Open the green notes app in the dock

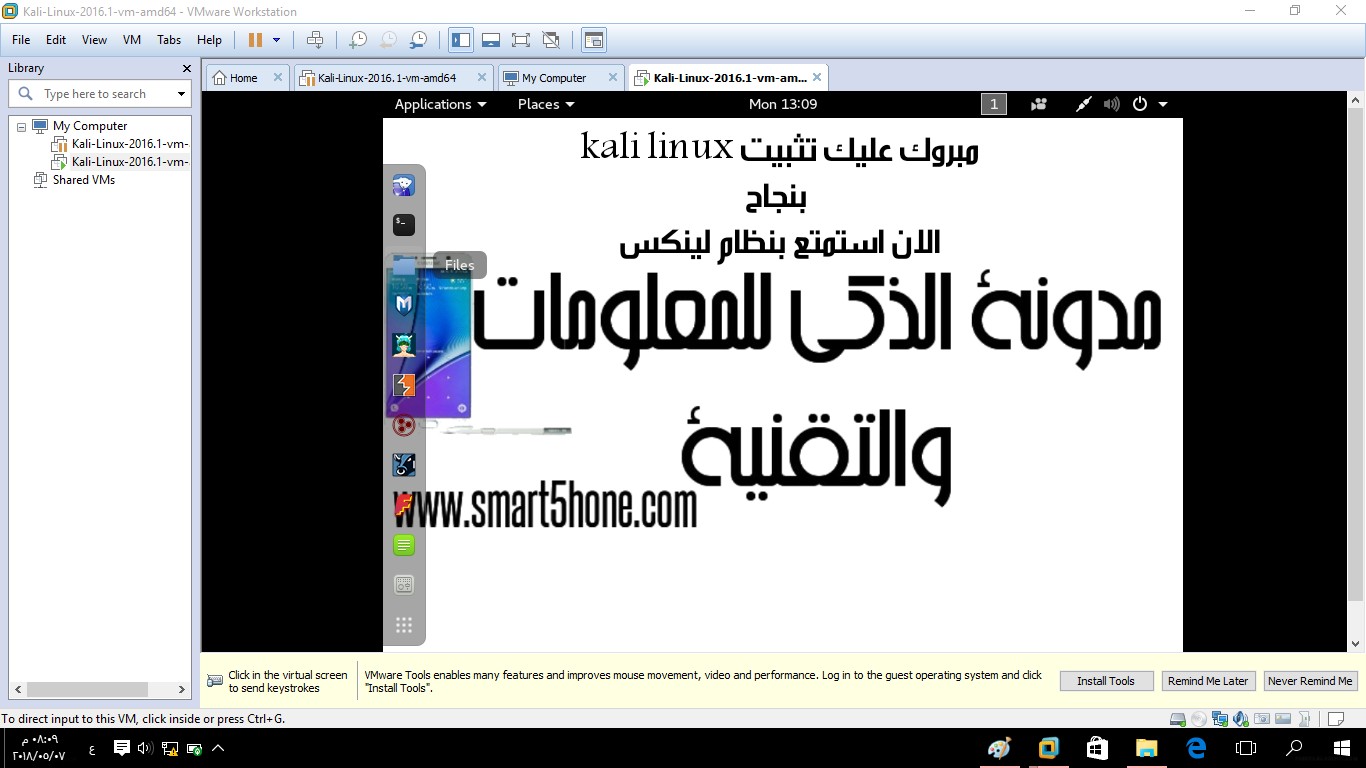point(404,545)
